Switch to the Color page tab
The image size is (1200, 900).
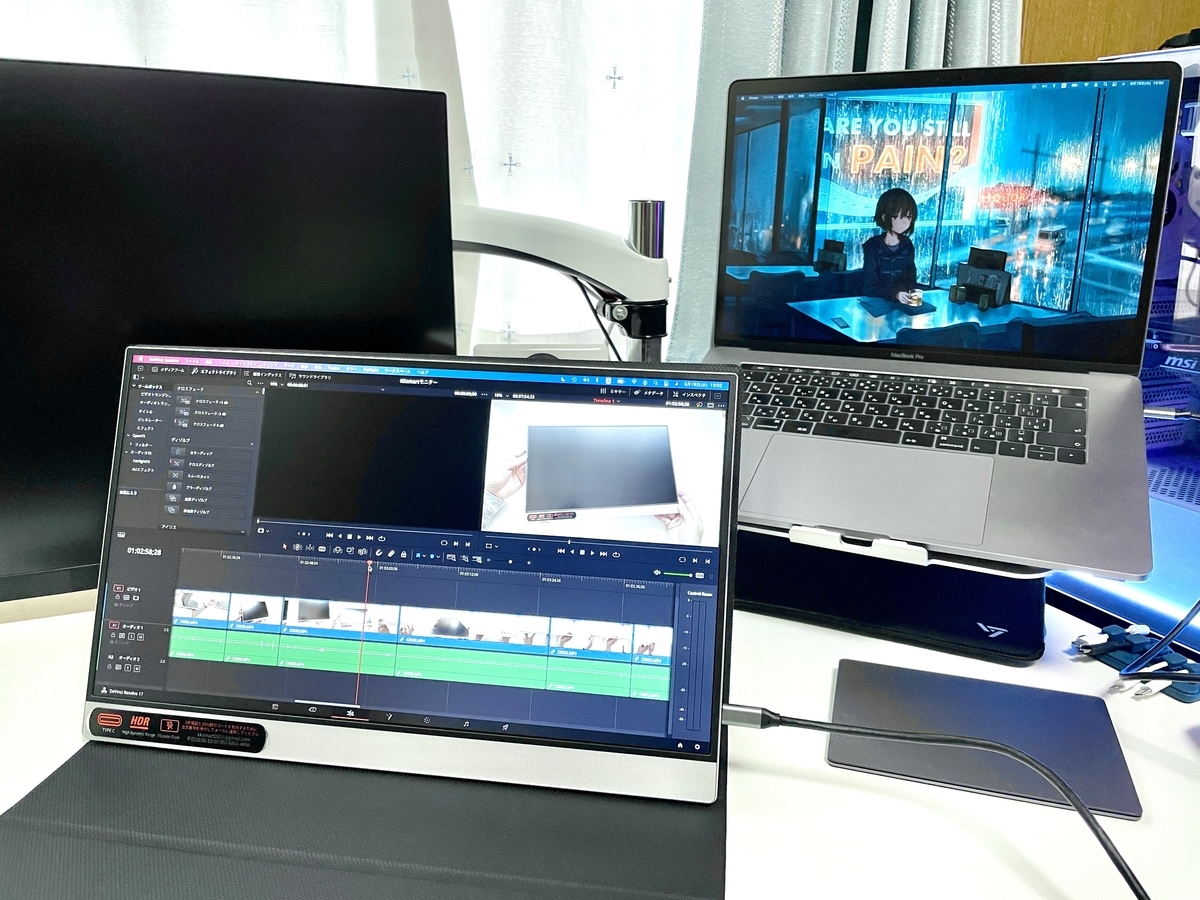[x=427, y=718]
